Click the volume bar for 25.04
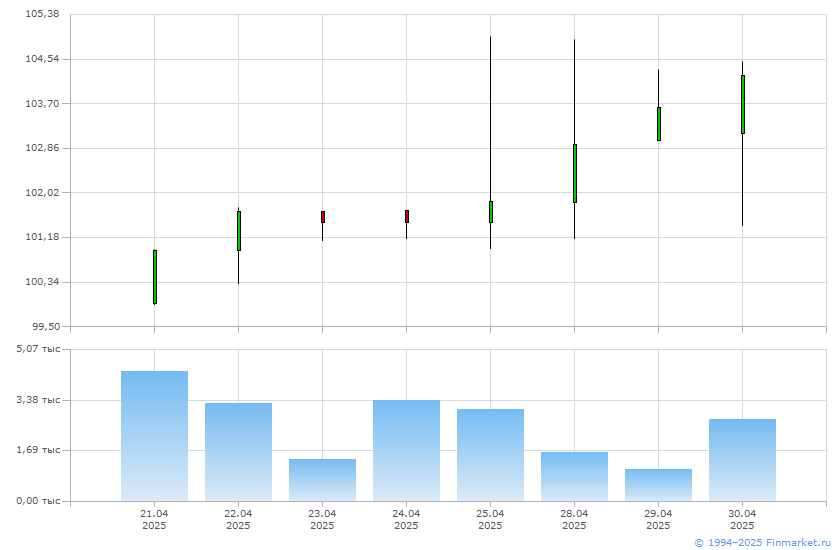 coord(491,455)
